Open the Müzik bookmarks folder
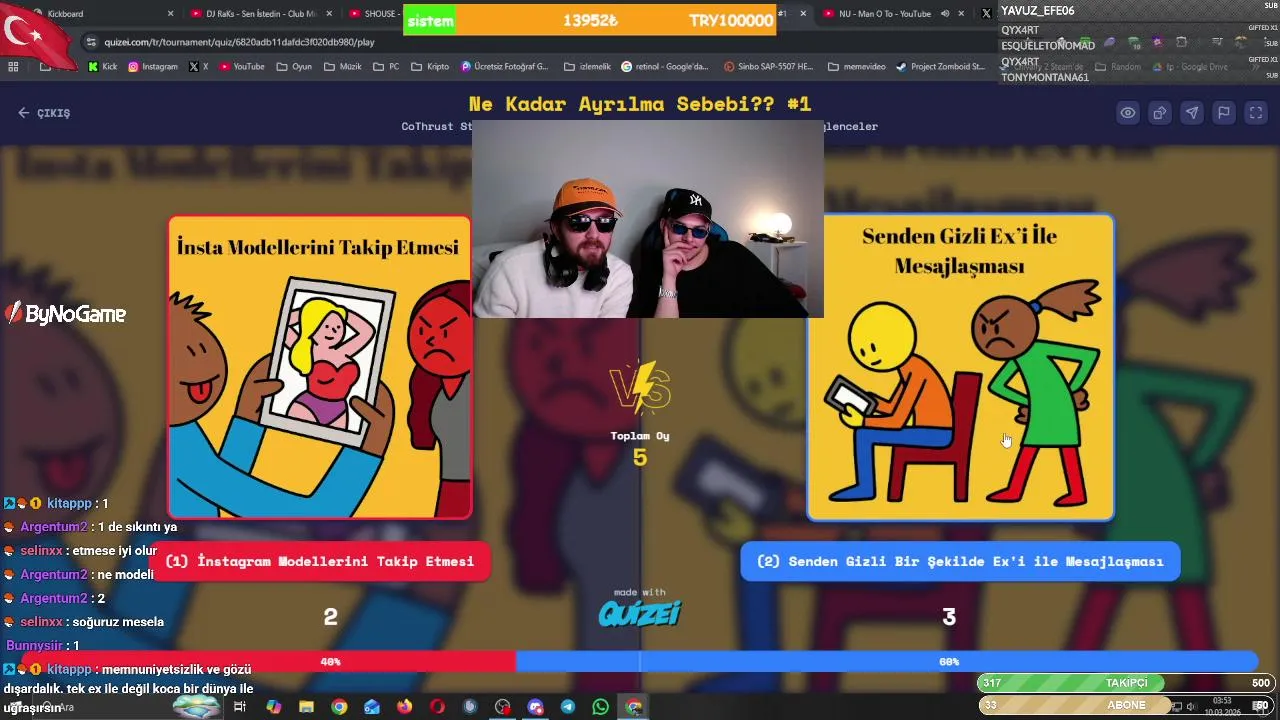This screenshot has height=720, width=1280. tap(343, 67)
